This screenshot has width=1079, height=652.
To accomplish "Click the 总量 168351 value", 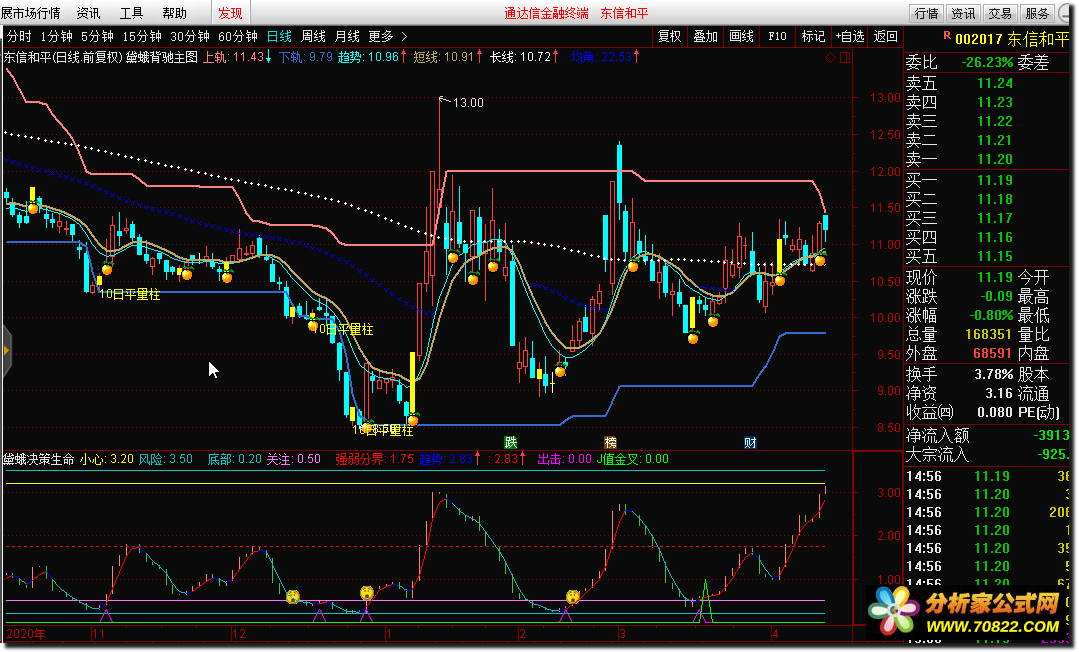I will pos(988,334).
